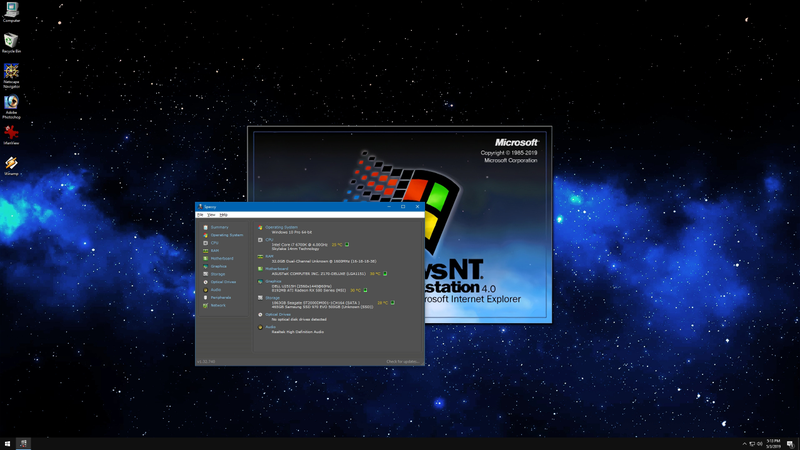Select RAM in the Speccy sidebar
This screenshot has width=800, height=450.
click(x=215, y=251)
